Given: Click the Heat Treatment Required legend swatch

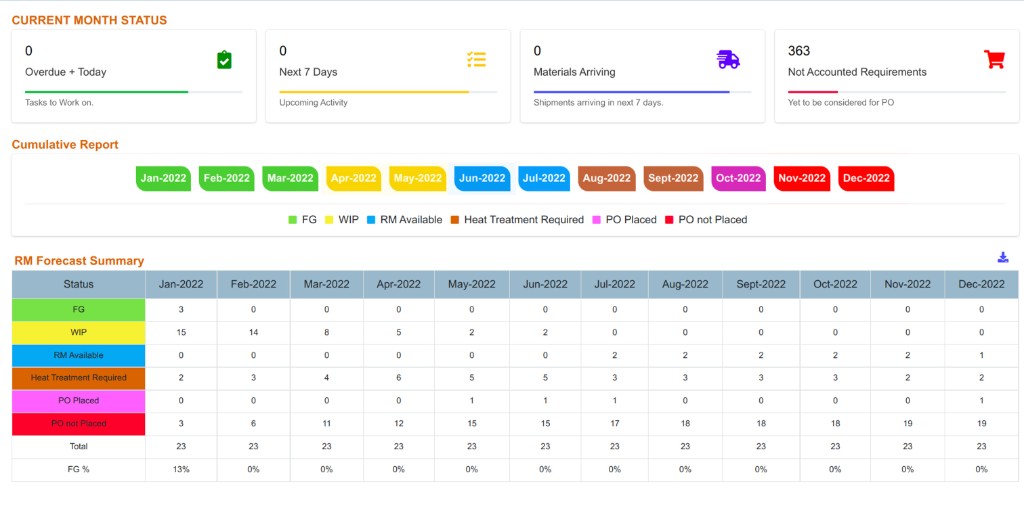Looking at the screenshot, I should click(455, 220).
